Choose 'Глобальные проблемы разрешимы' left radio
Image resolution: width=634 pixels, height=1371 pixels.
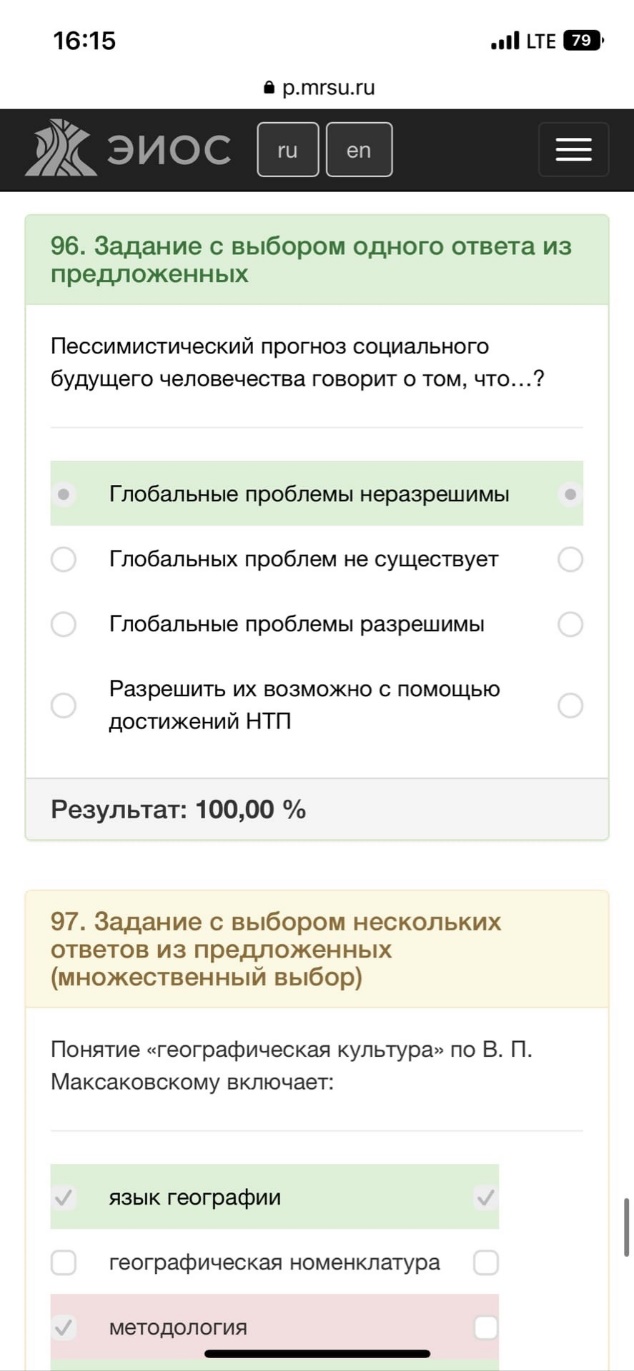coord(64,624)
